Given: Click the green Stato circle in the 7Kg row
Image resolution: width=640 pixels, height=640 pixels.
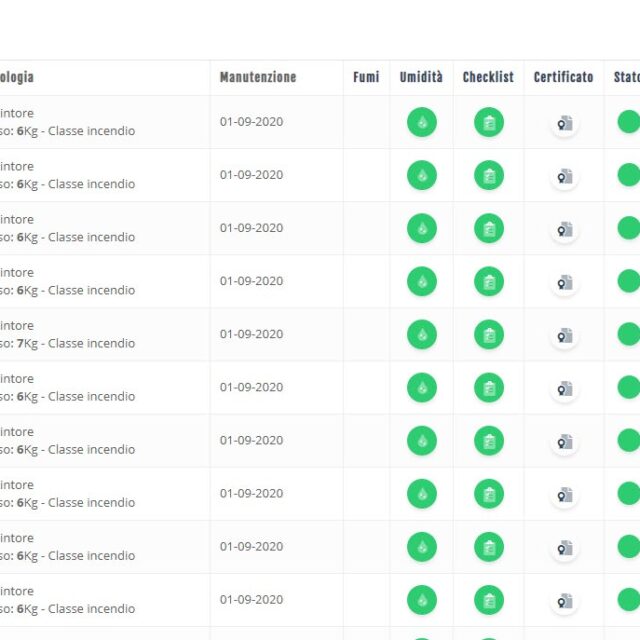Looking at the screenshot, I should (628, 335).
